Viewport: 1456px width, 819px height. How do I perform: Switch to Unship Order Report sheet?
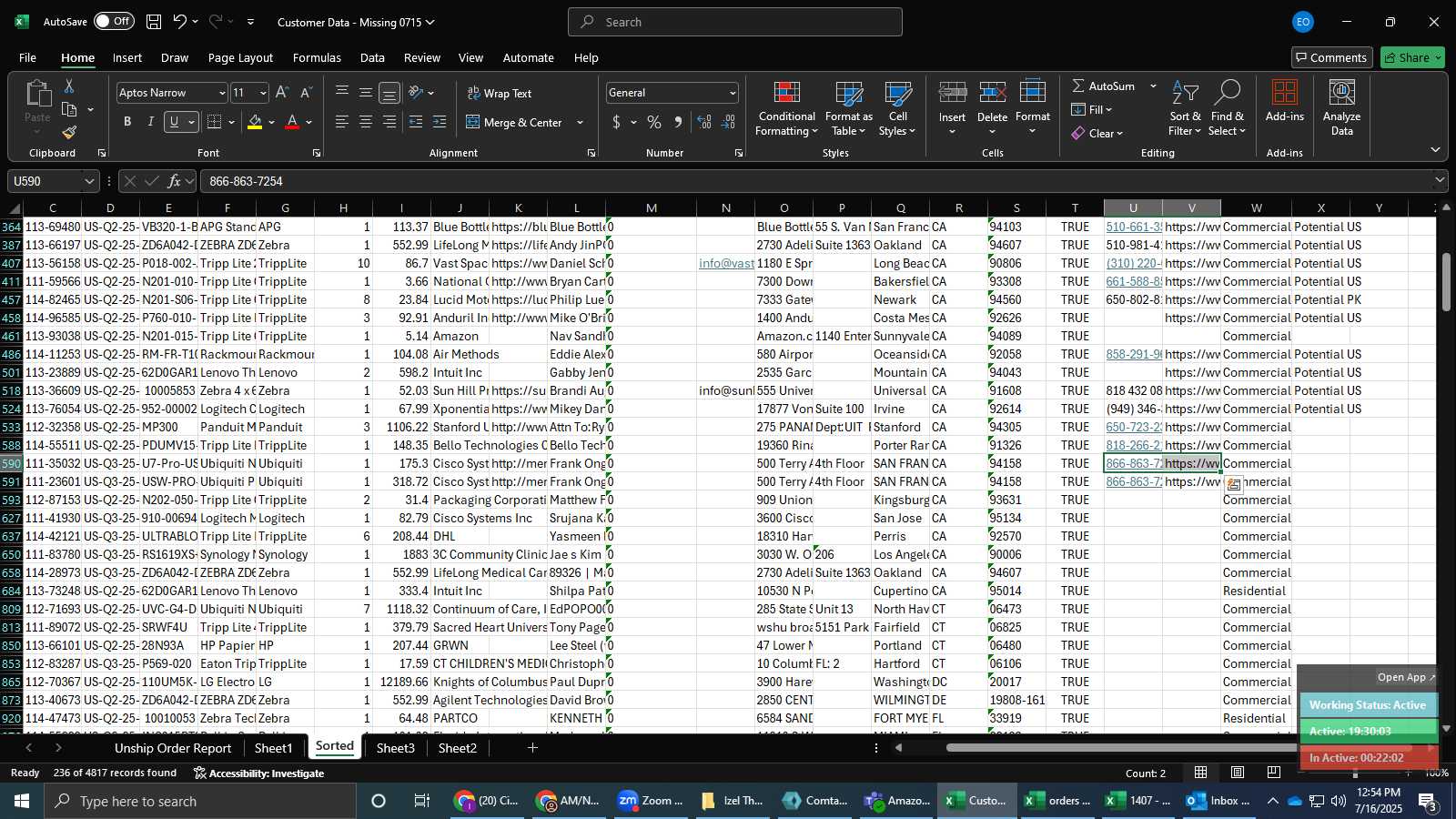tap(173, 748)
